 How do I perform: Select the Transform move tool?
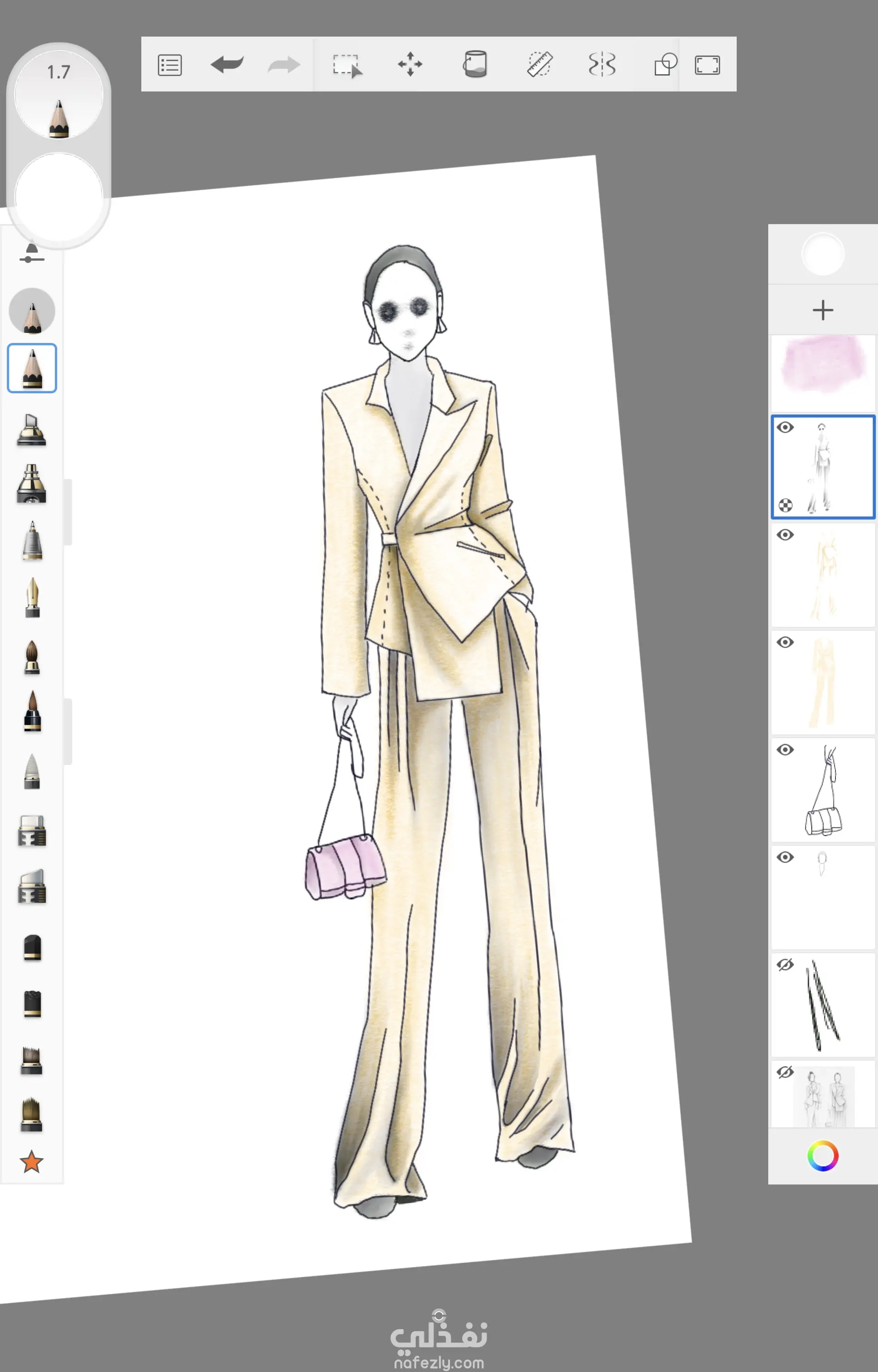click(x=410, y=64)
